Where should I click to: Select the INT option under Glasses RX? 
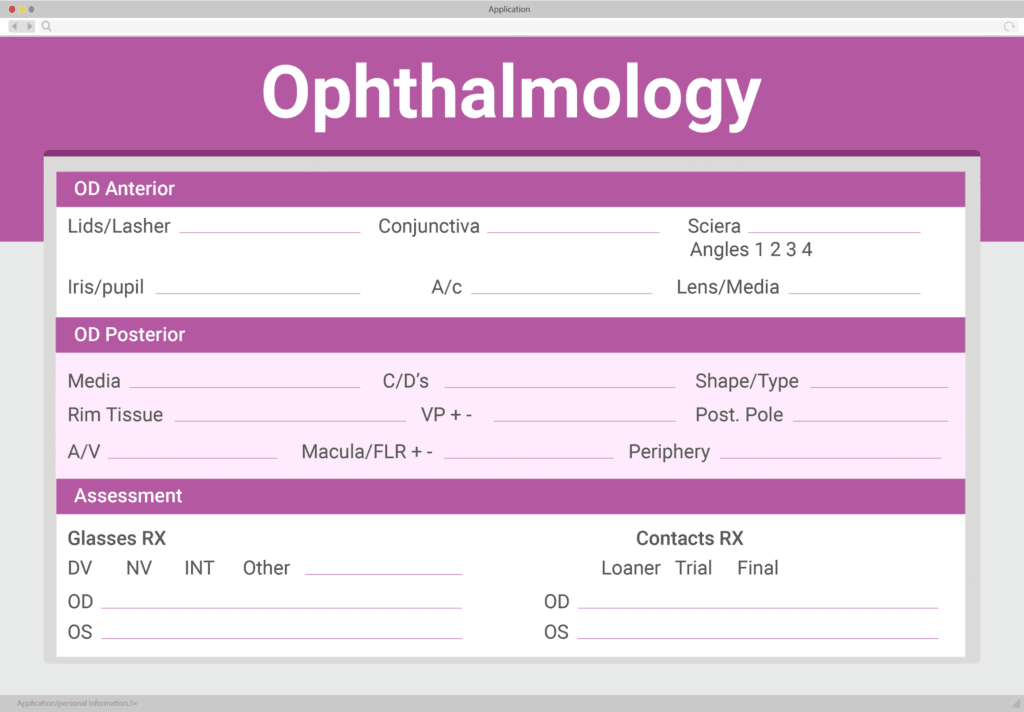pos(198,567)
